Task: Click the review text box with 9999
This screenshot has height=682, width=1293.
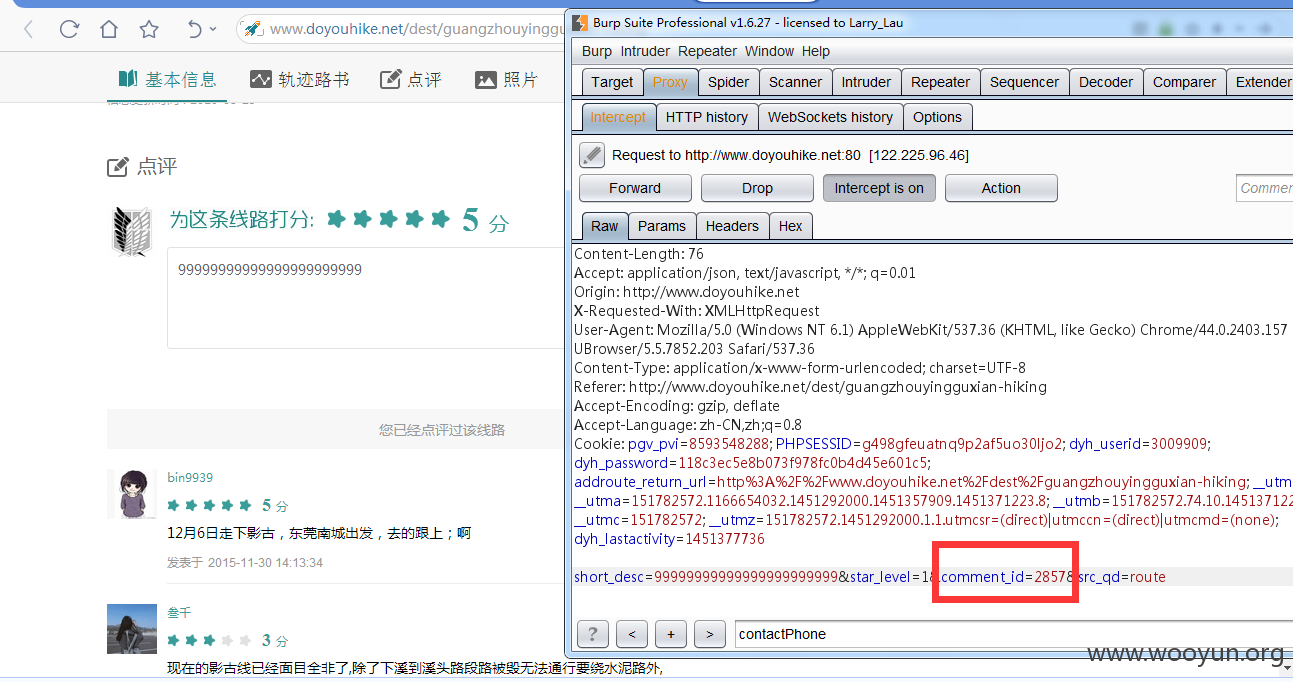Action: (367, 298)
